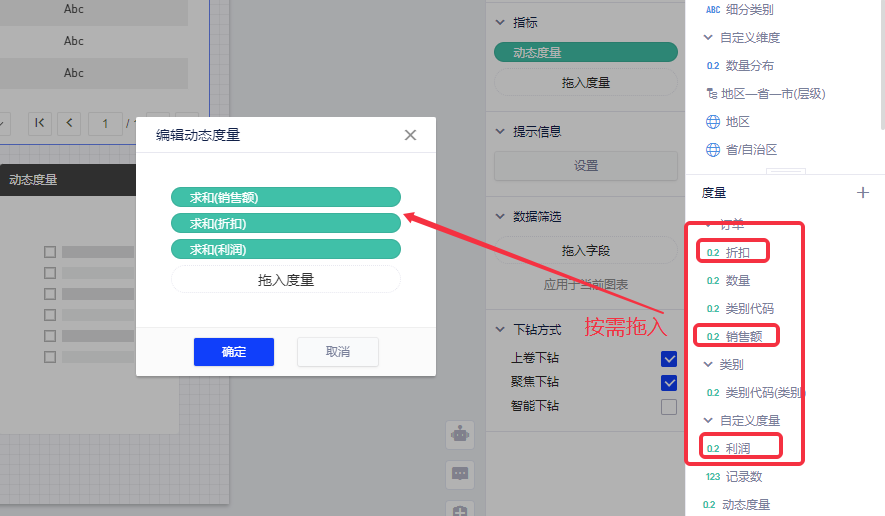This screenshot has height=516, width=885.
Task: Click the 取消 button
Action: click(338, 352)
